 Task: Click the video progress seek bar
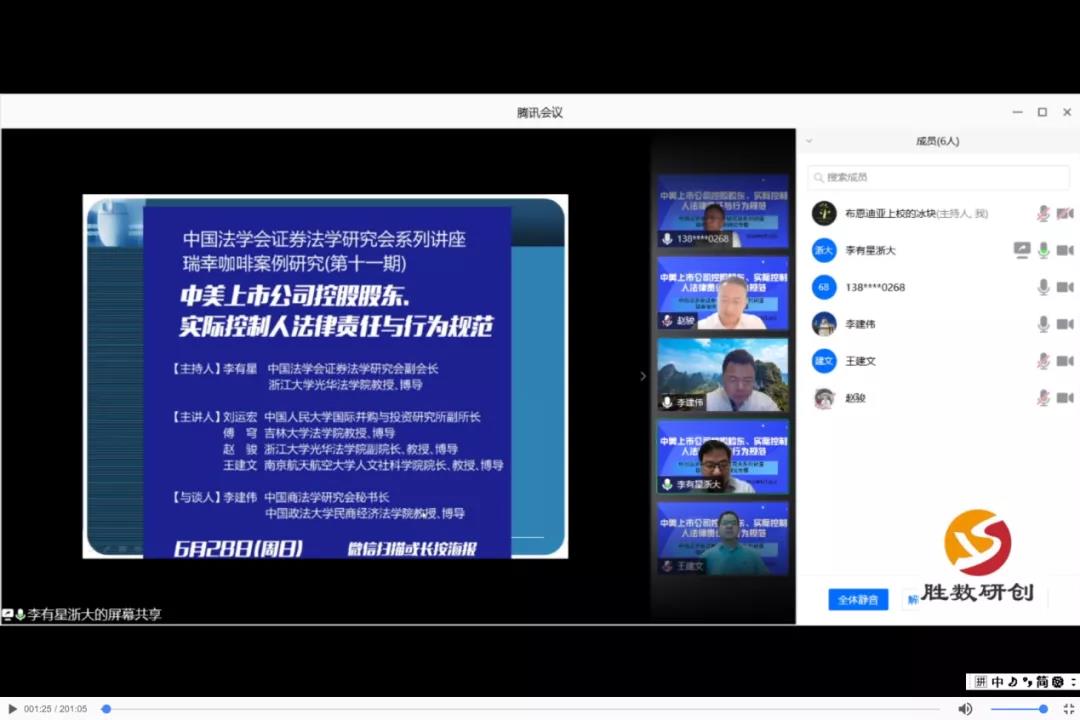[x=521, y=708]
